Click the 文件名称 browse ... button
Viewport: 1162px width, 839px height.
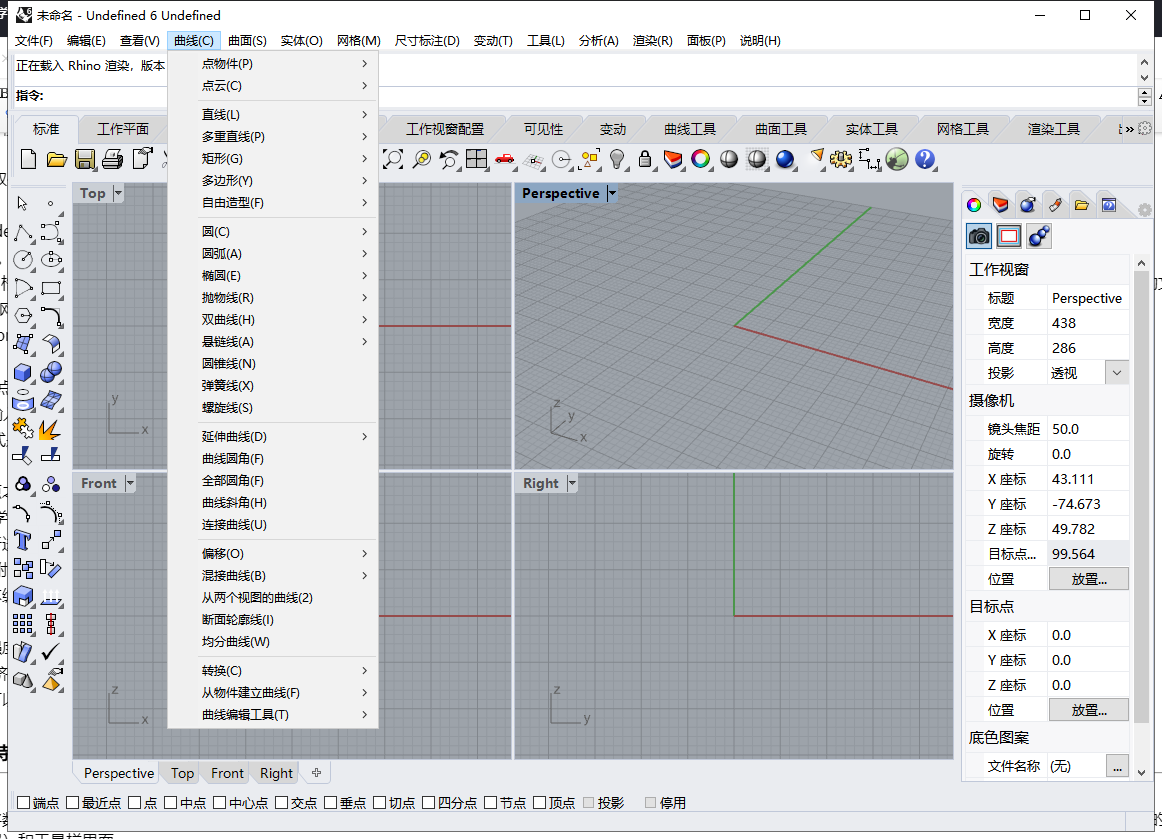(1117, 766)
